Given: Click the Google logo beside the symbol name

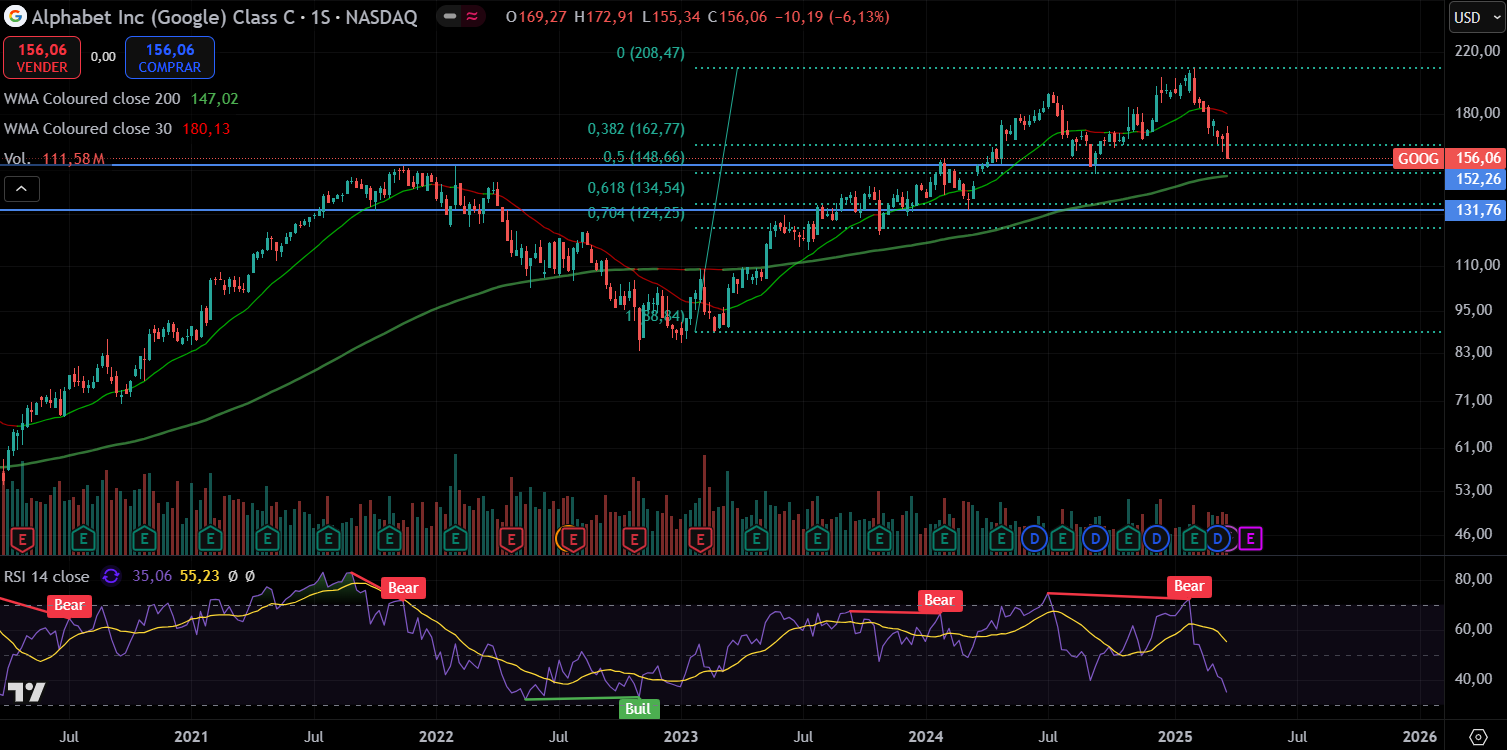Looking at the screenshot, I should click(15, 16).
